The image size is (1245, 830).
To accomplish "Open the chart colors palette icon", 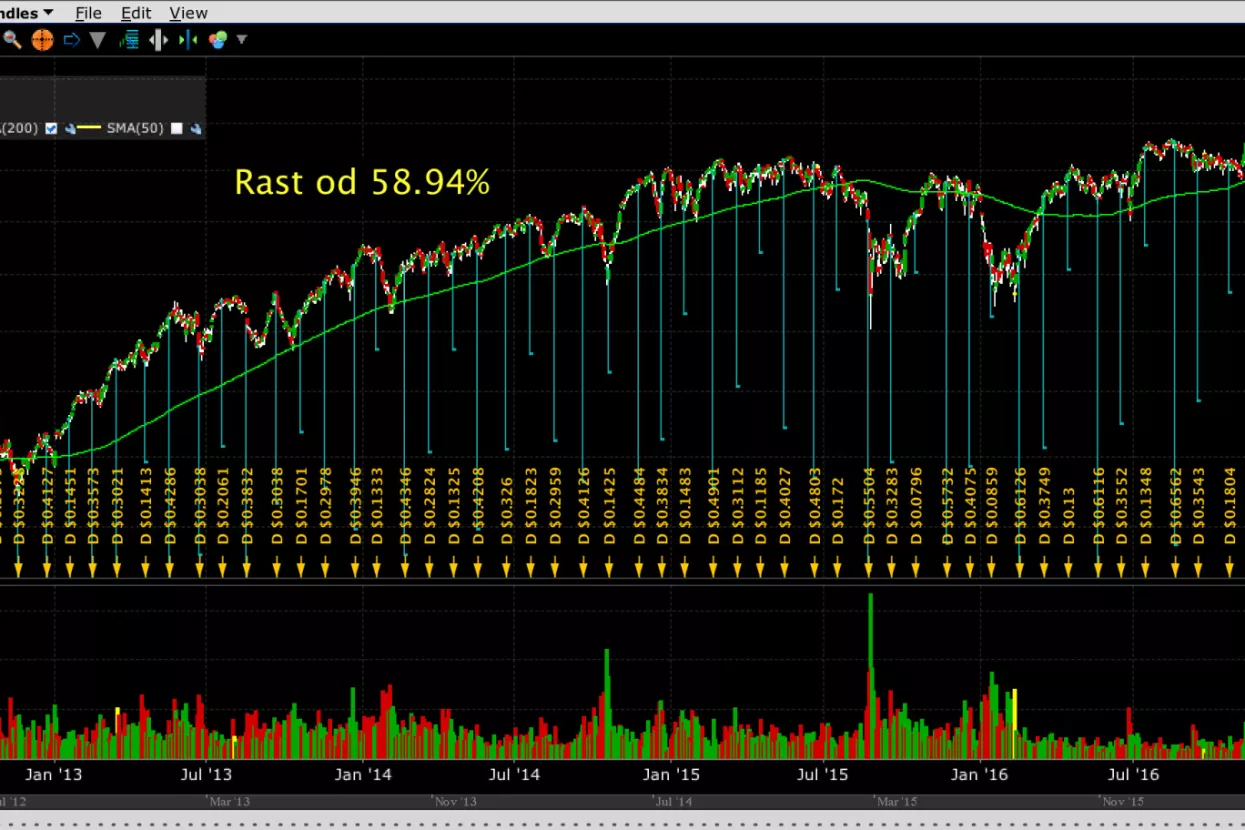I will [x=217, y=40].
